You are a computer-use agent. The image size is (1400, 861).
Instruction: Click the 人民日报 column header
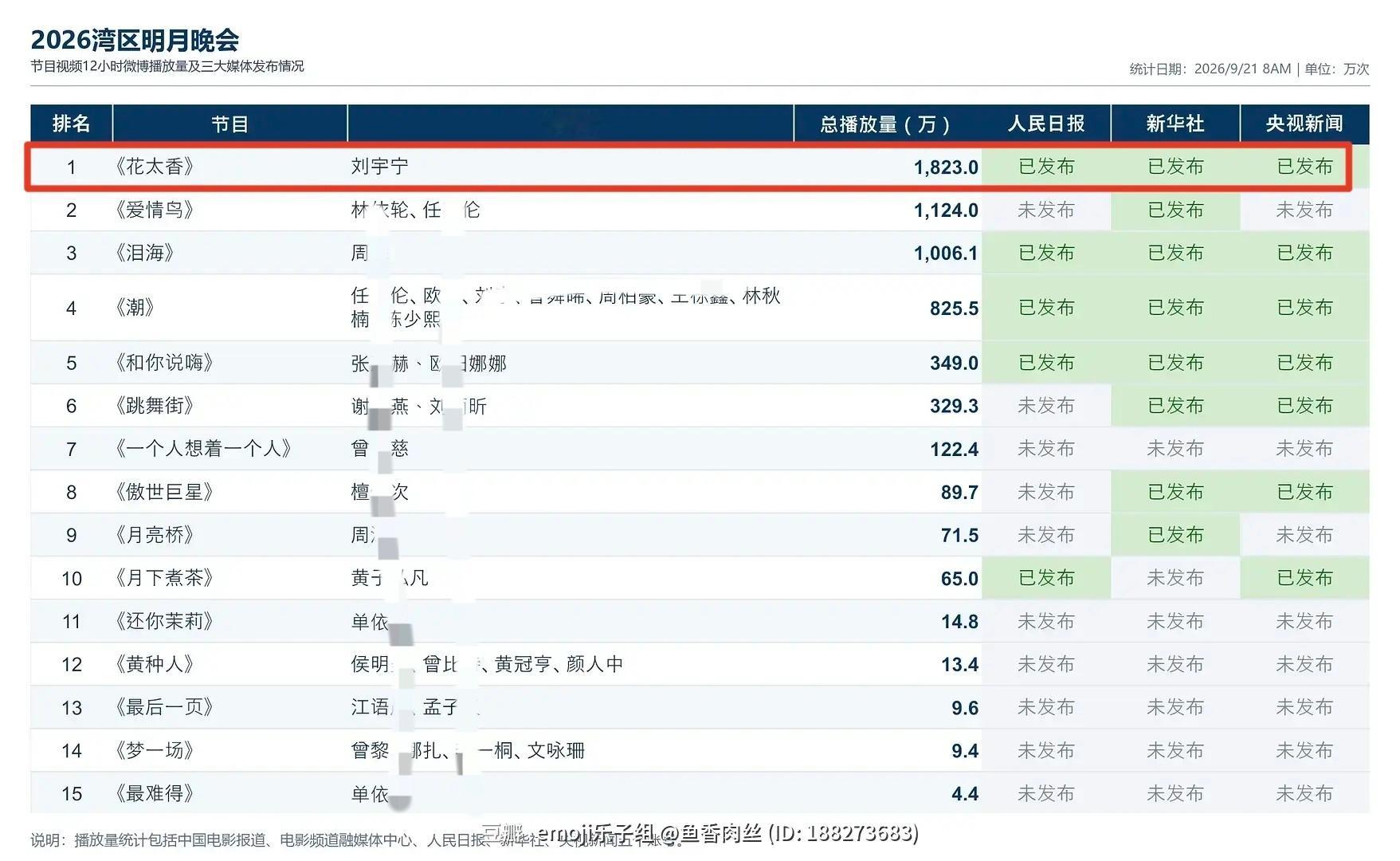click(1045, 124)
